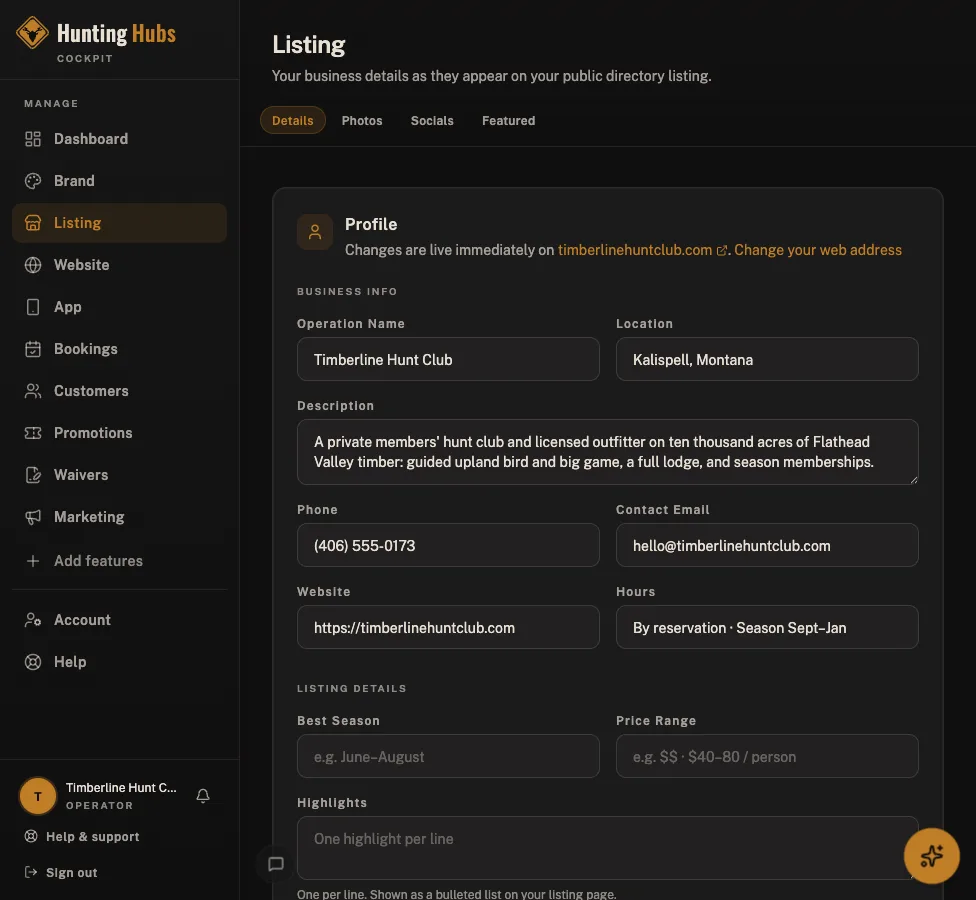Open Marketing in the sidebar

tap(120, 517)
